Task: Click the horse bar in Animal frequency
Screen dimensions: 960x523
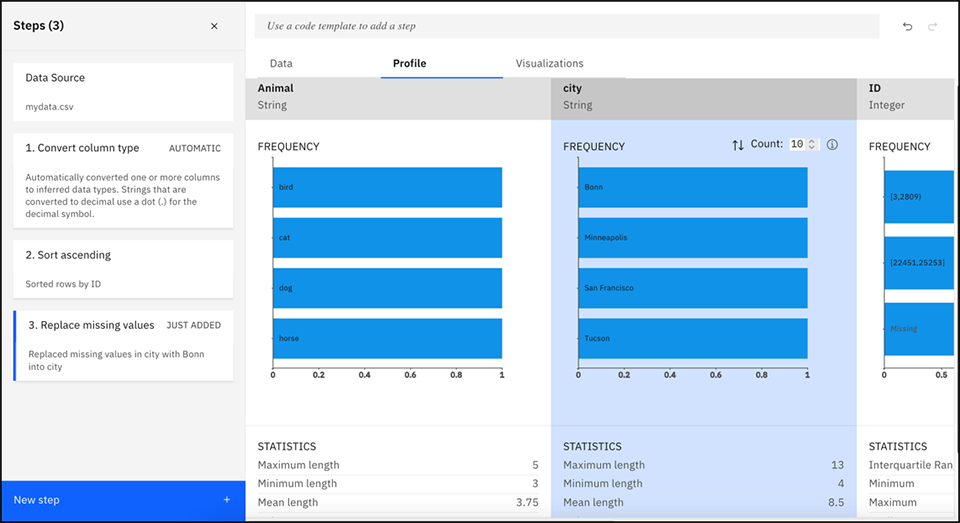Action: pos(387,338)
